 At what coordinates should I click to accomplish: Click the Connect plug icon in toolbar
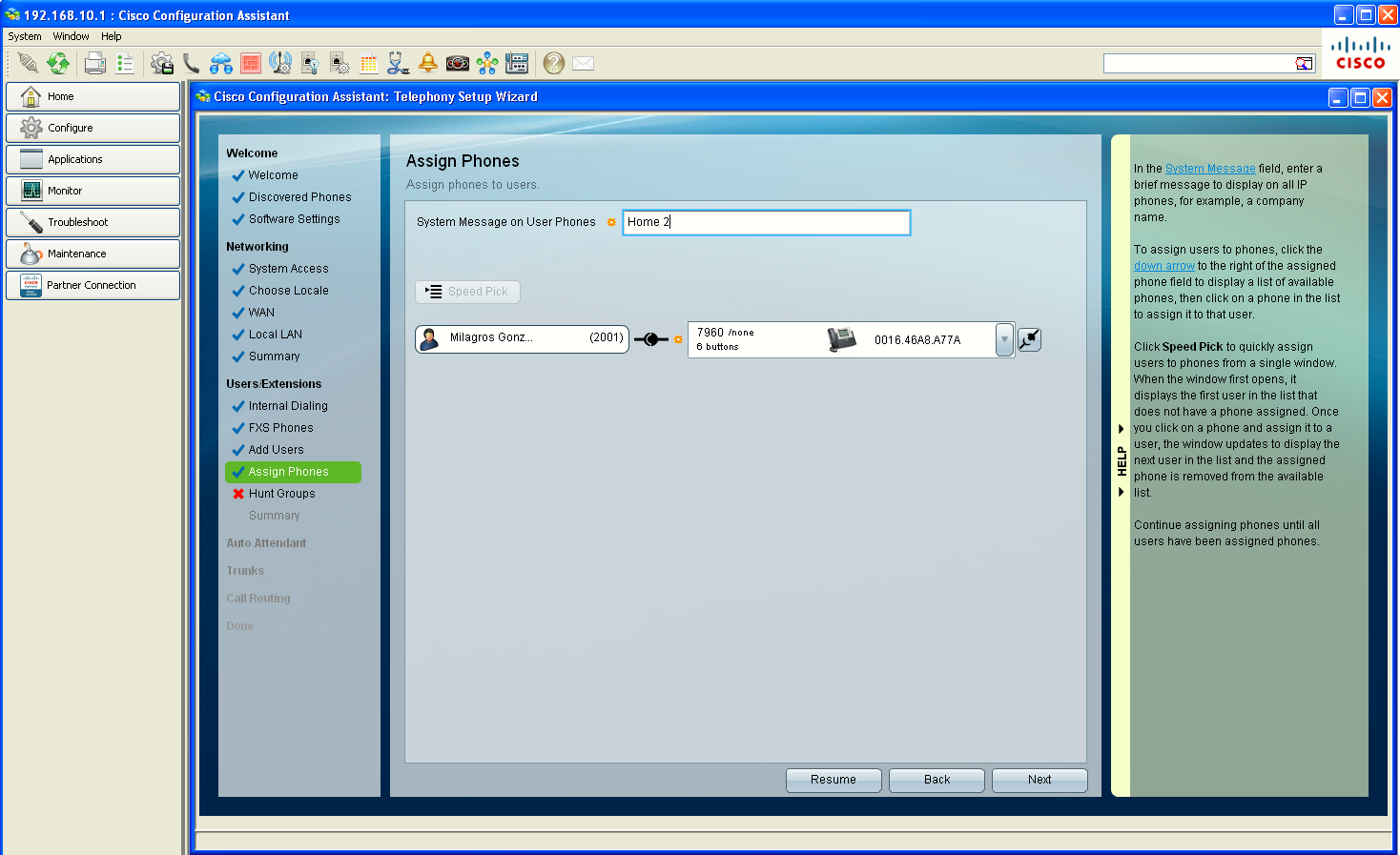tap(29, 63)
